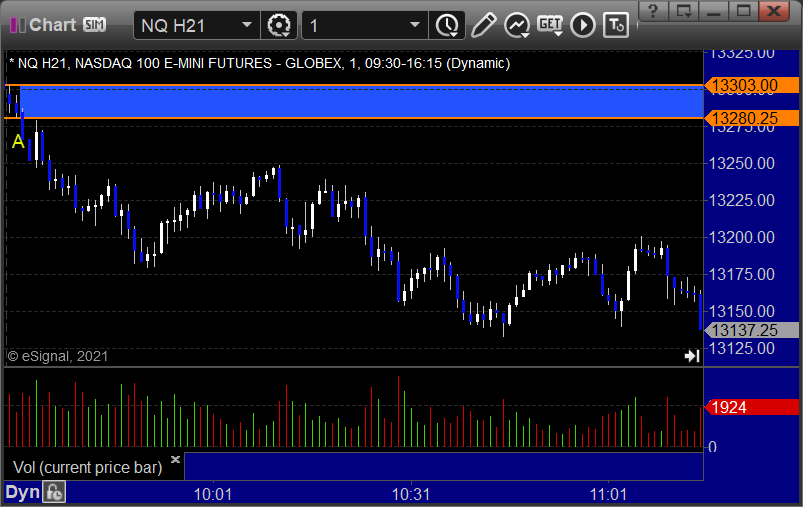This screenshot has width=803, height=507.
Task: Click the bar replay play button
Action: [x=583, y=25]
